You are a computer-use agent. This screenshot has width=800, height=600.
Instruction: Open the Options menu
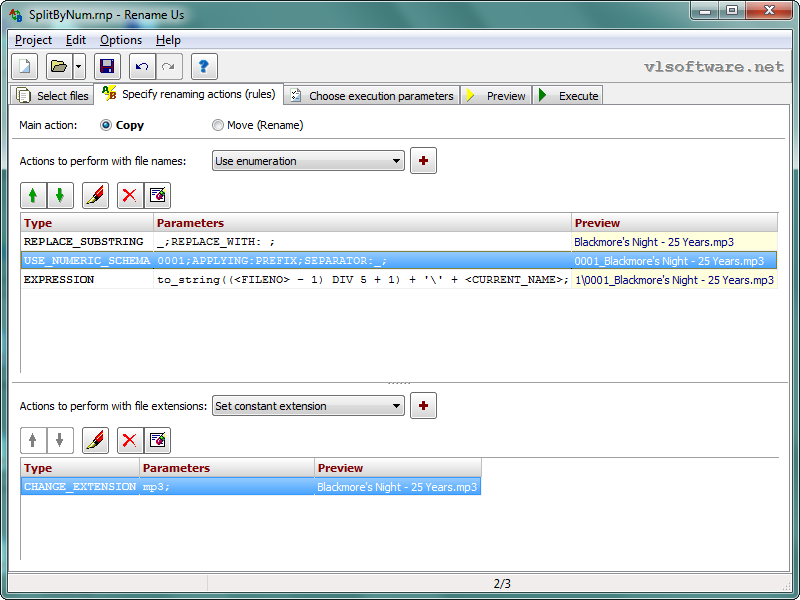tap(120, 40)
